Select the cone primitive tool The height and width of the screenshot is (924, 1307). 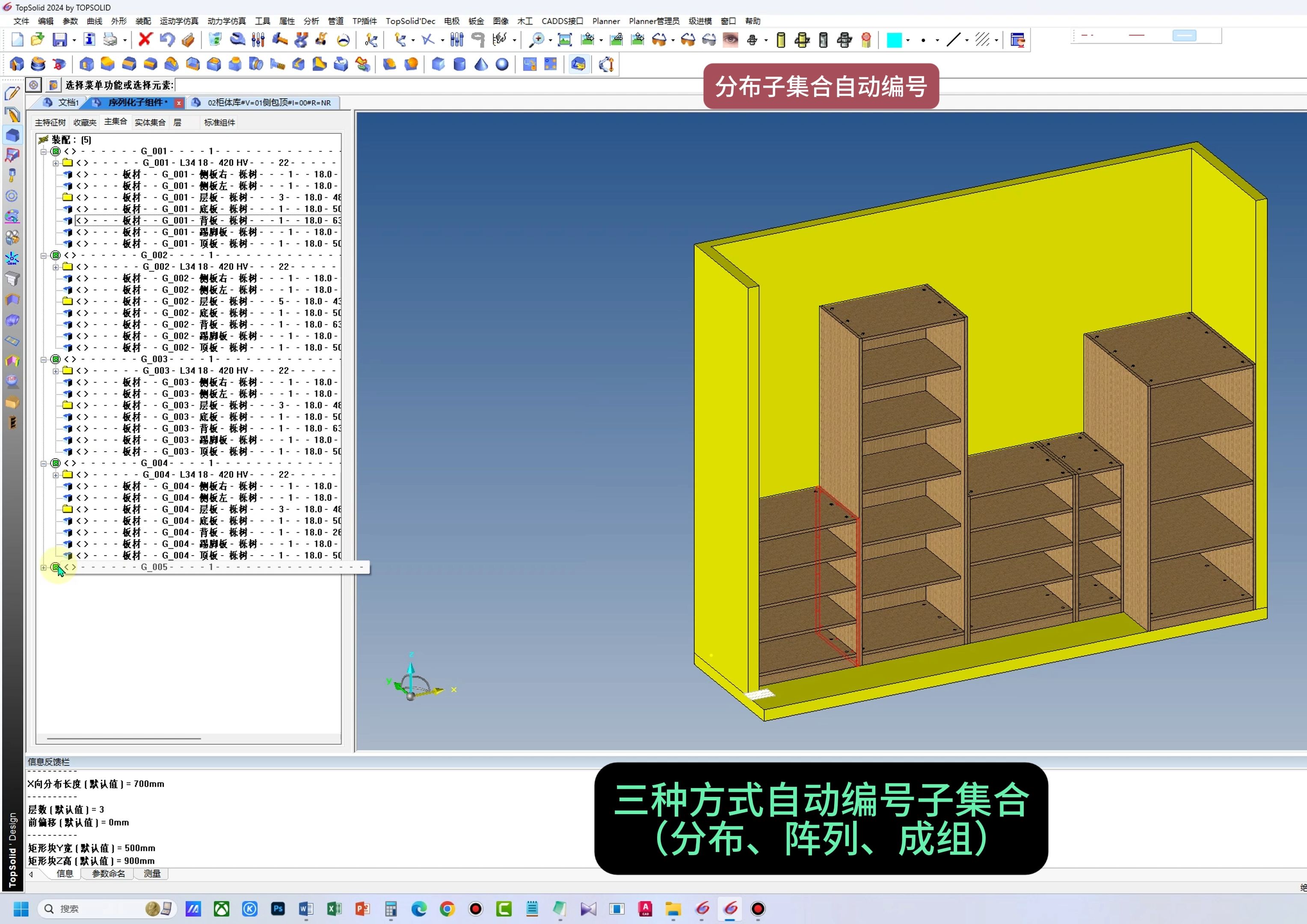click(481, 64)
